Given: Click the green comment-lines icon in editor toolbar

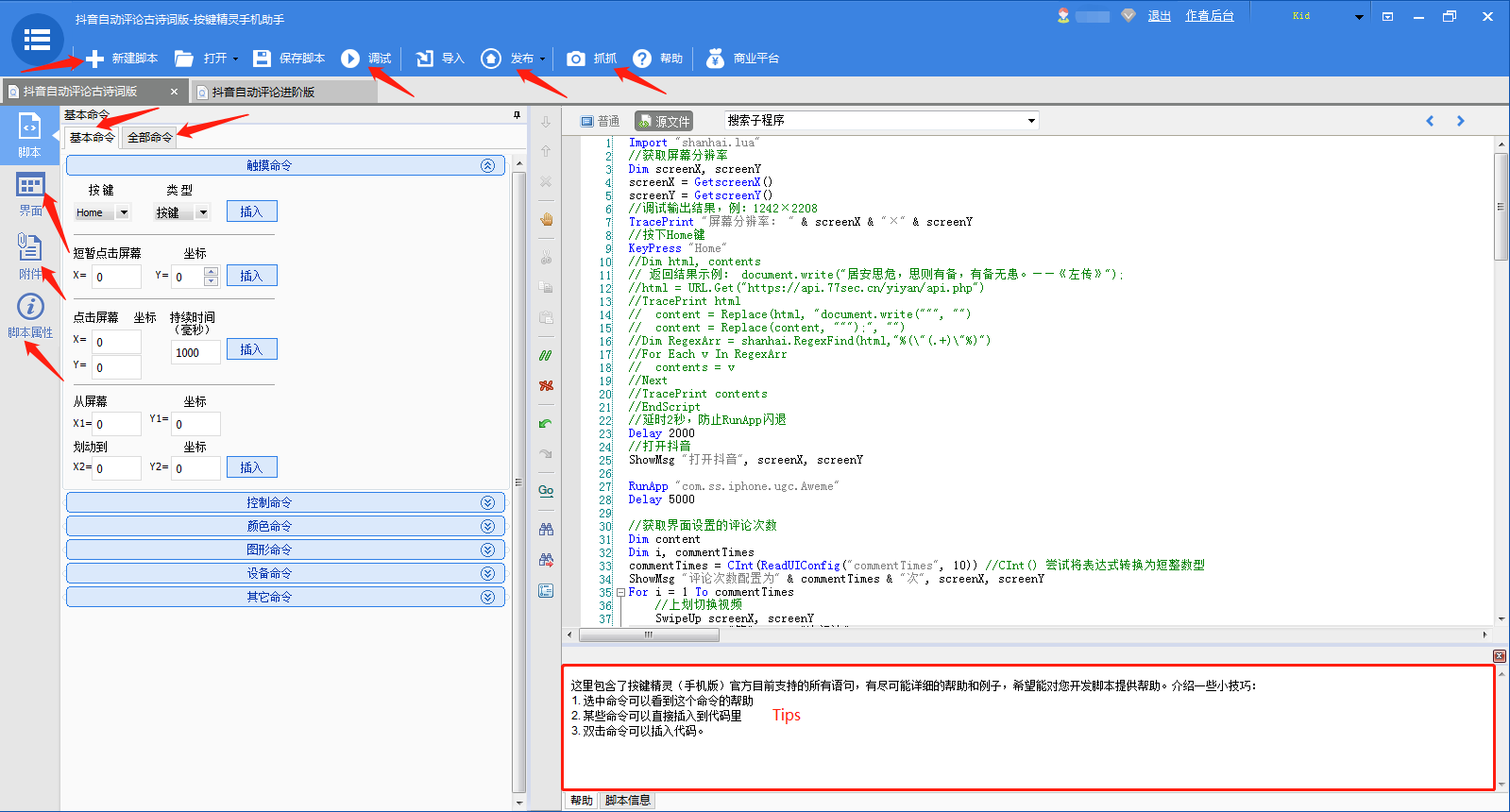Looking at the screenshot, I should (x=546, y=356).
